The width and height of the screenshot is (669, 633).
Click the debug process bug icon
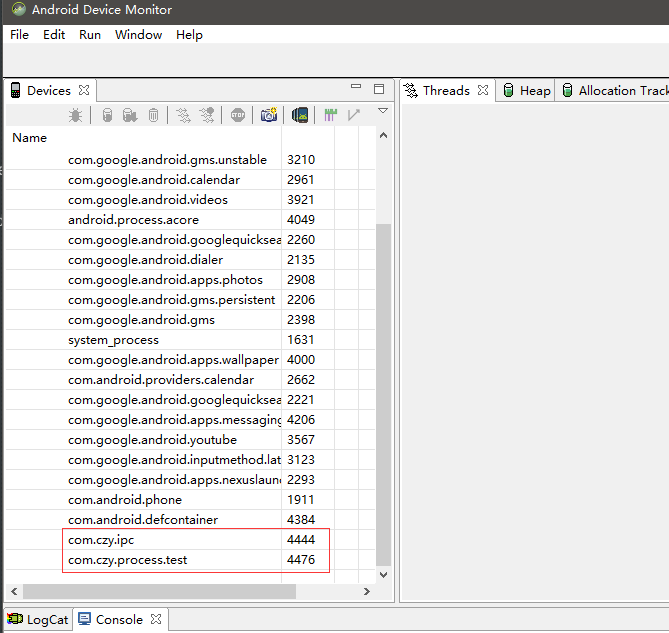coord(75,115)
